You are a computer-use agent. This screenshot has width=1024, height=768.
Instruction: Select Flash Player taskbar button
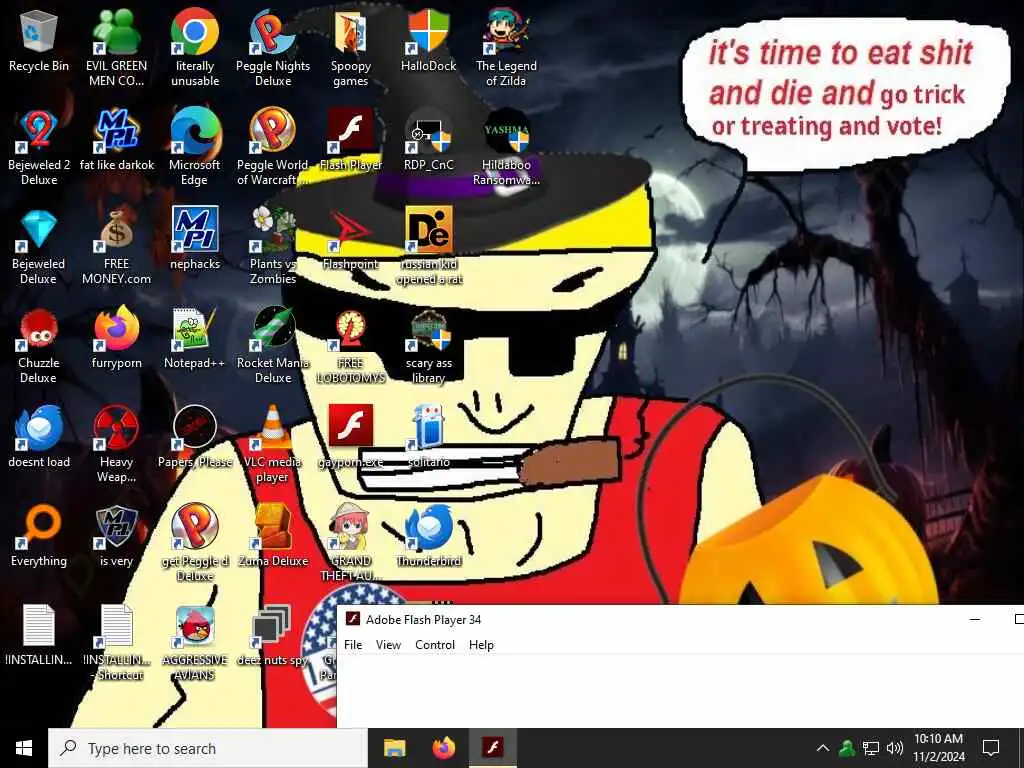coord(493,748)
